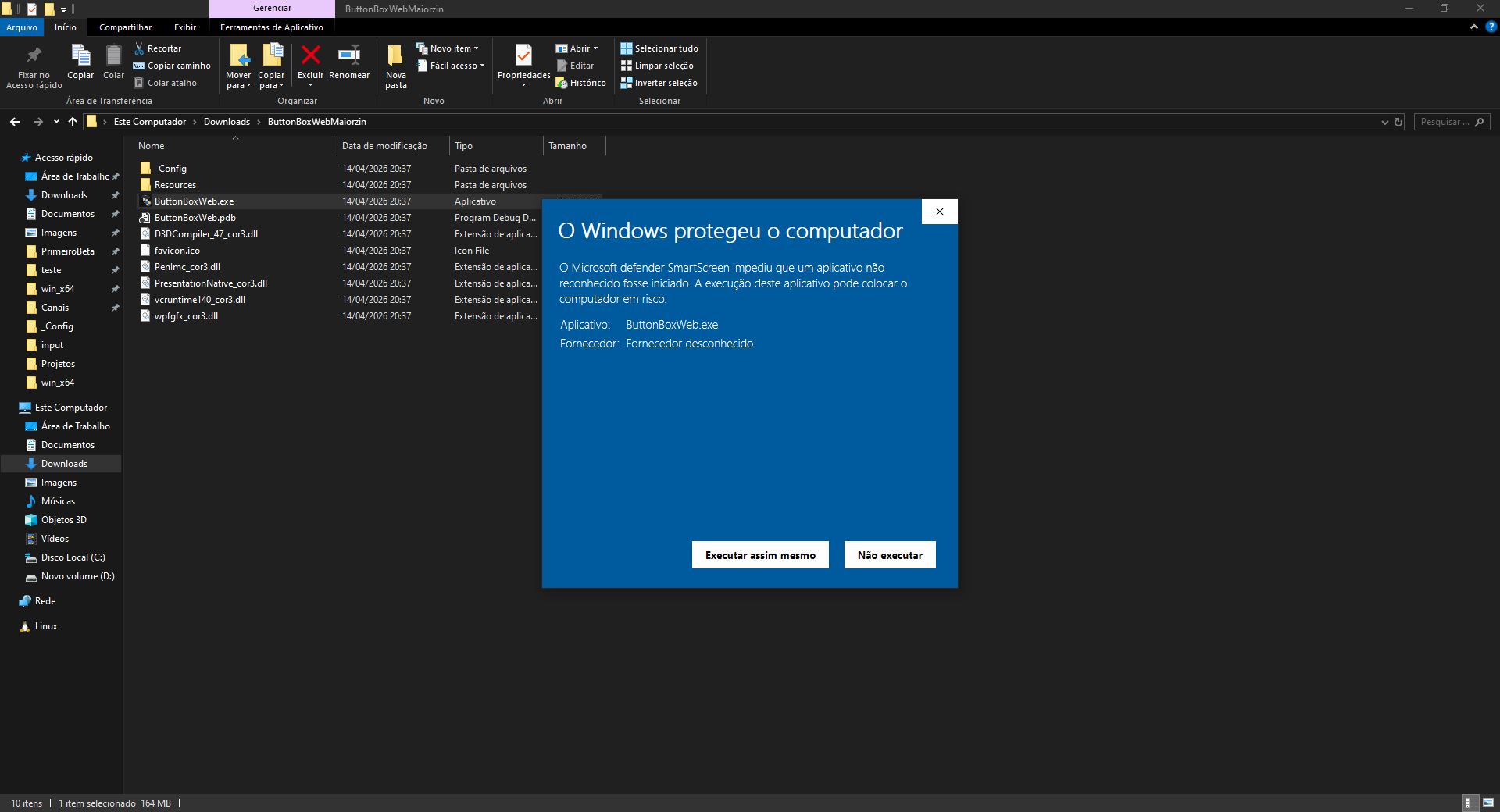This screenshot has width=1500, height=812.
Task: Click the Recortar scissors icon
Action: click(x=139, y=48)
